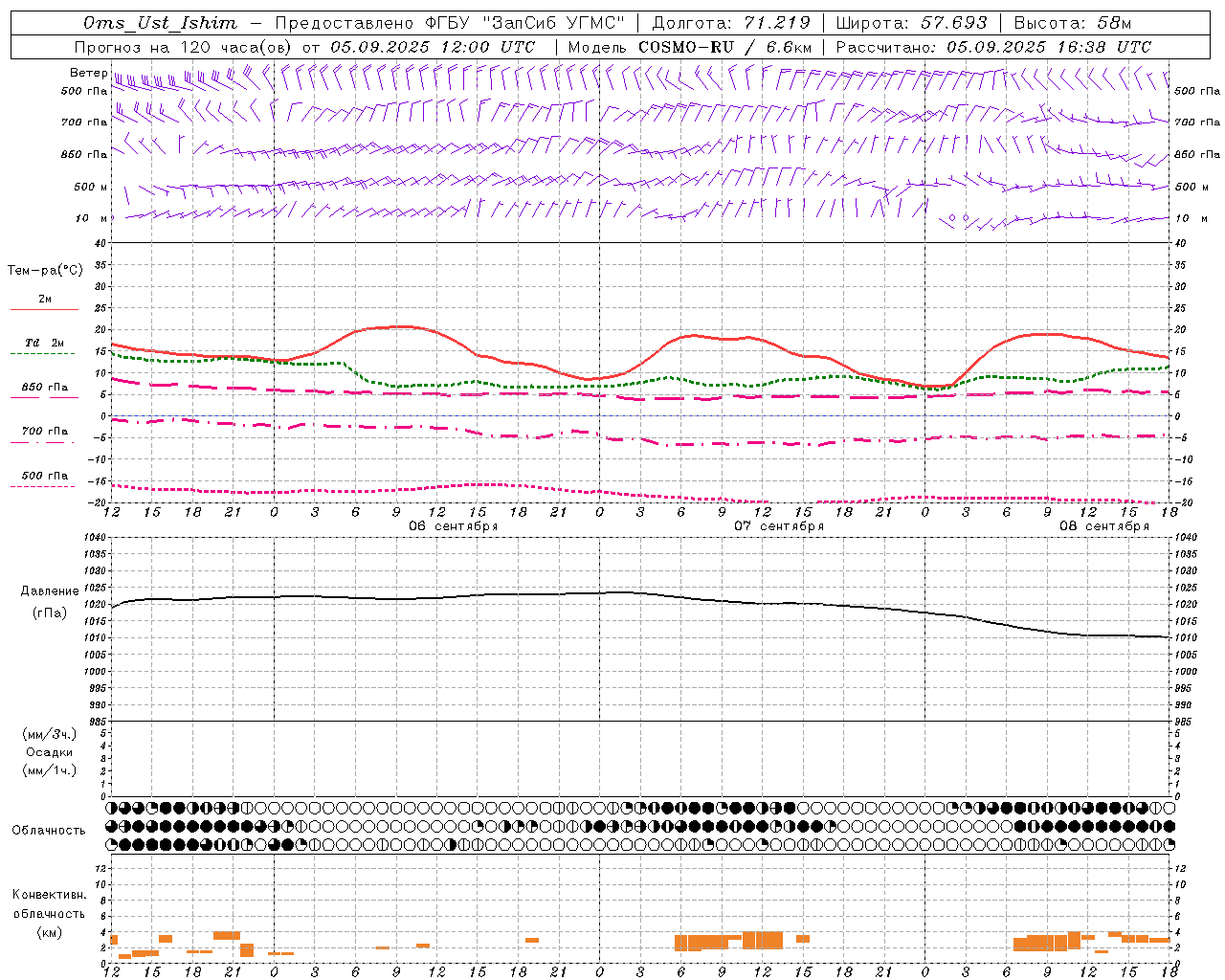Click the Облачность cloud cover row label

coord(49,830)
